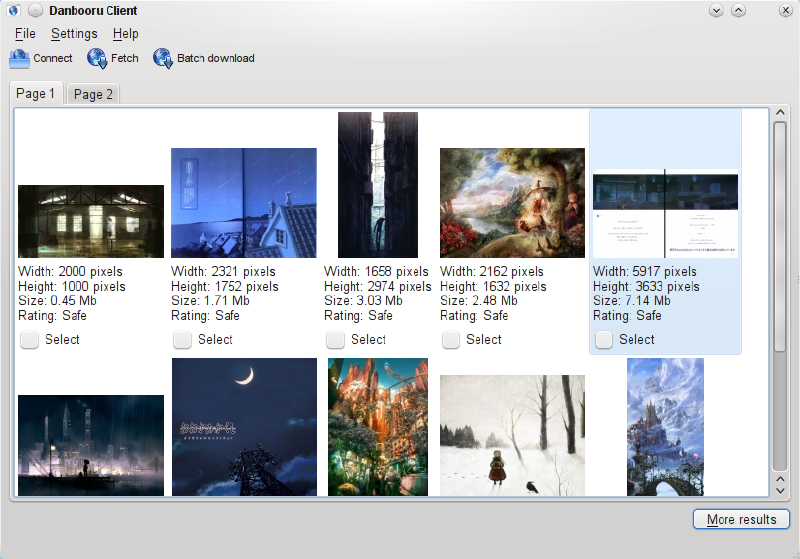Switch to the Page 1 tab
Viewport: 800px width, 559px height.
coord(36,93)
